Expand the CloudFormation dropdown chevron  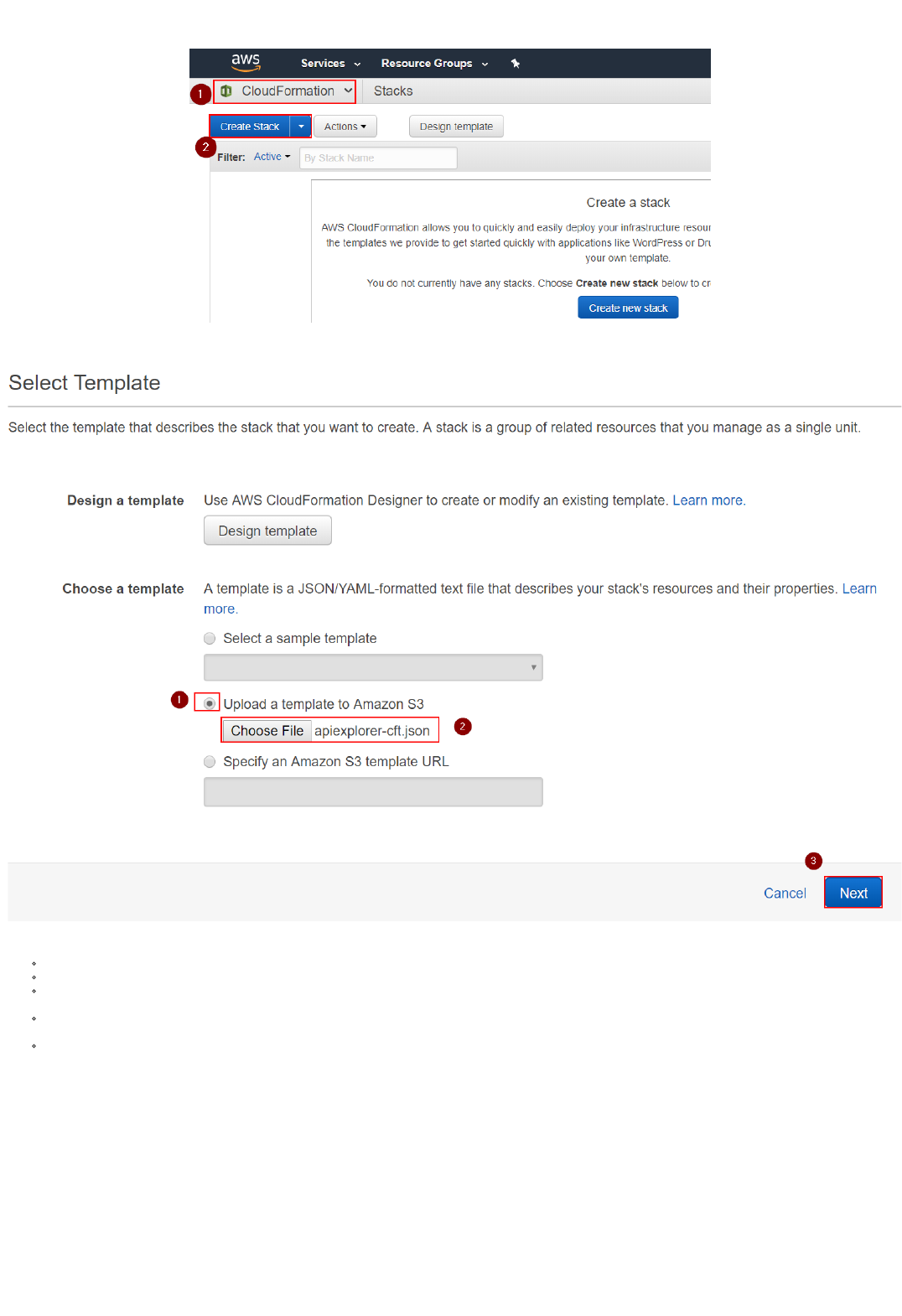point(348,91)
